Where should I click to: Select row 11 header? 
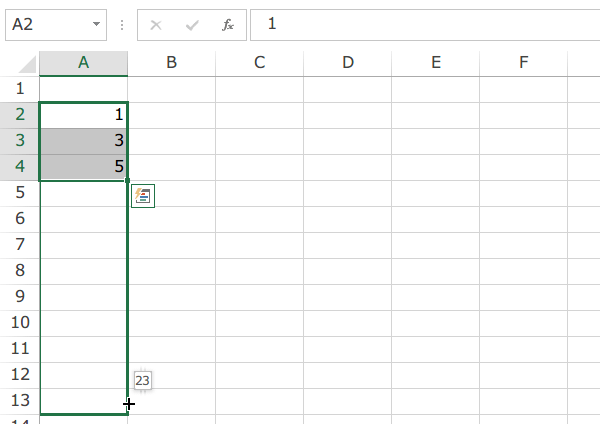(20, 349)
